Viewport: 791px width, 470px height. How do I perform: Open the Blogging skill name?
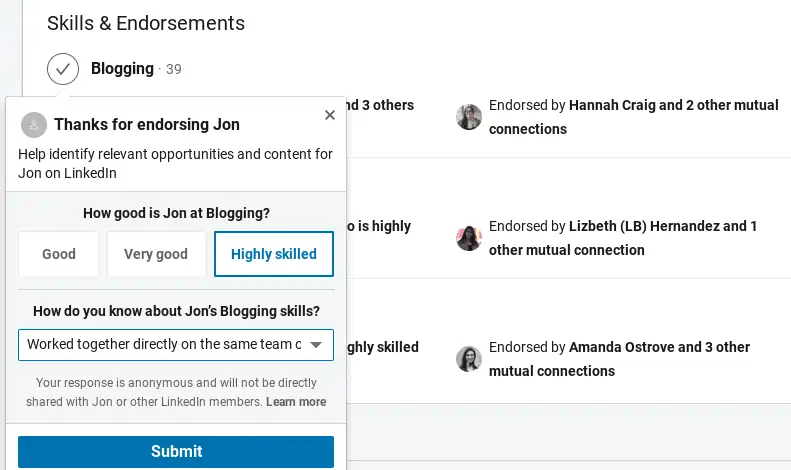pyautogui.click(x=122, y=69)
